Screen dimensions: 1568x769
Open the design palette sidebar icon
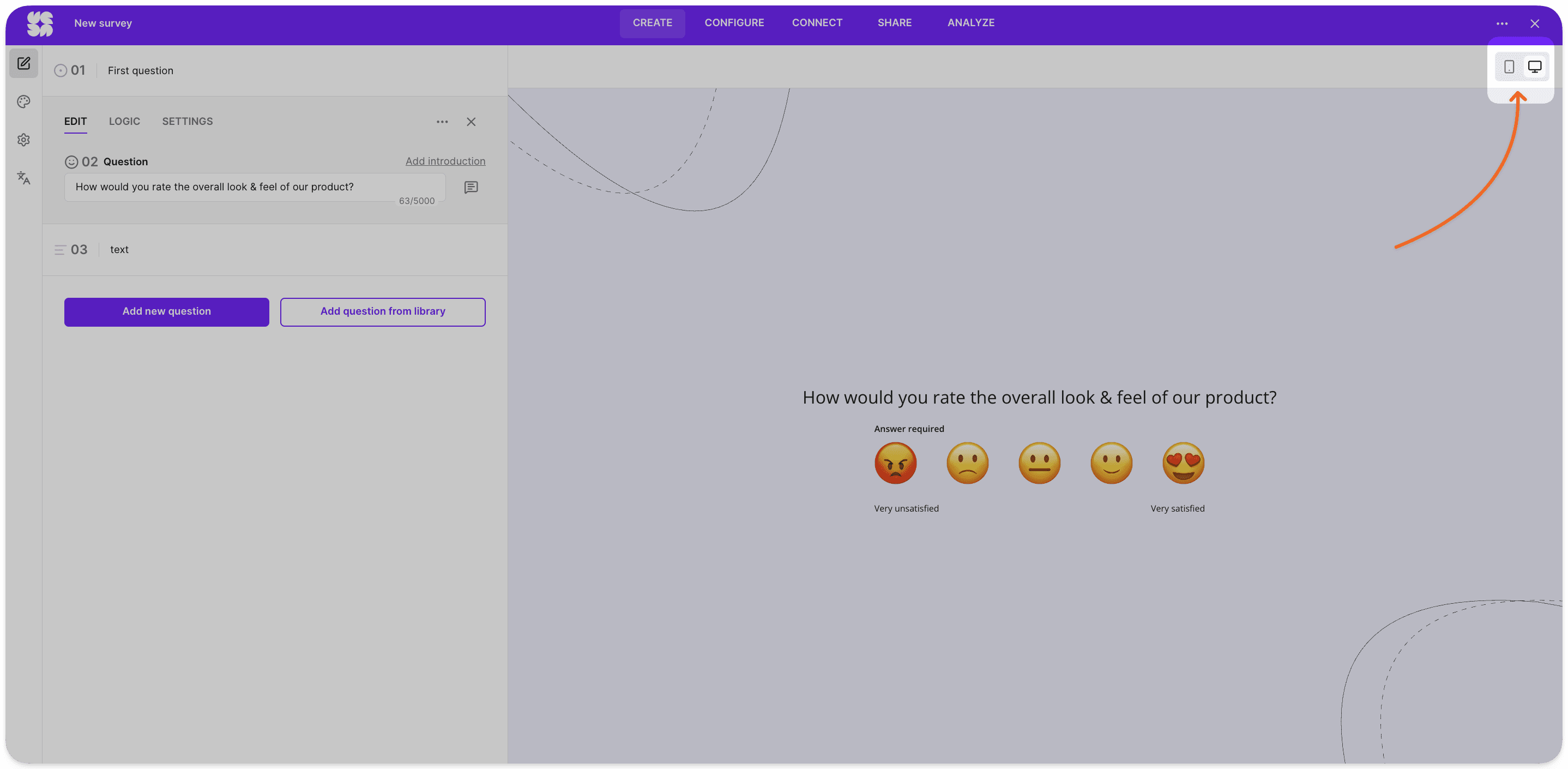(x=24, y=101)
